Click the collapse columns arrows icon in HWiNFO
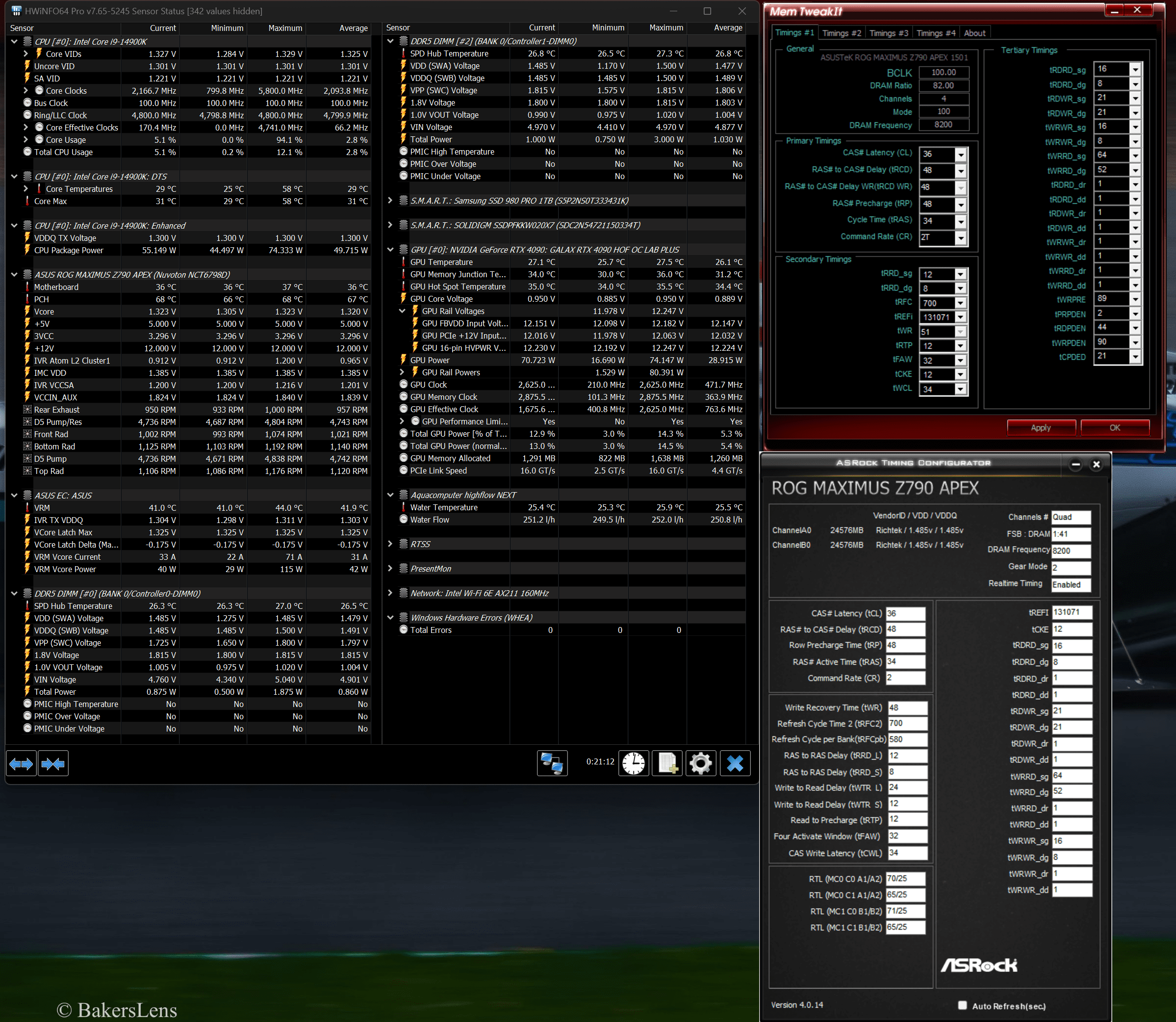This screenshot has height=1022, width=1176. tap(53, 763)
